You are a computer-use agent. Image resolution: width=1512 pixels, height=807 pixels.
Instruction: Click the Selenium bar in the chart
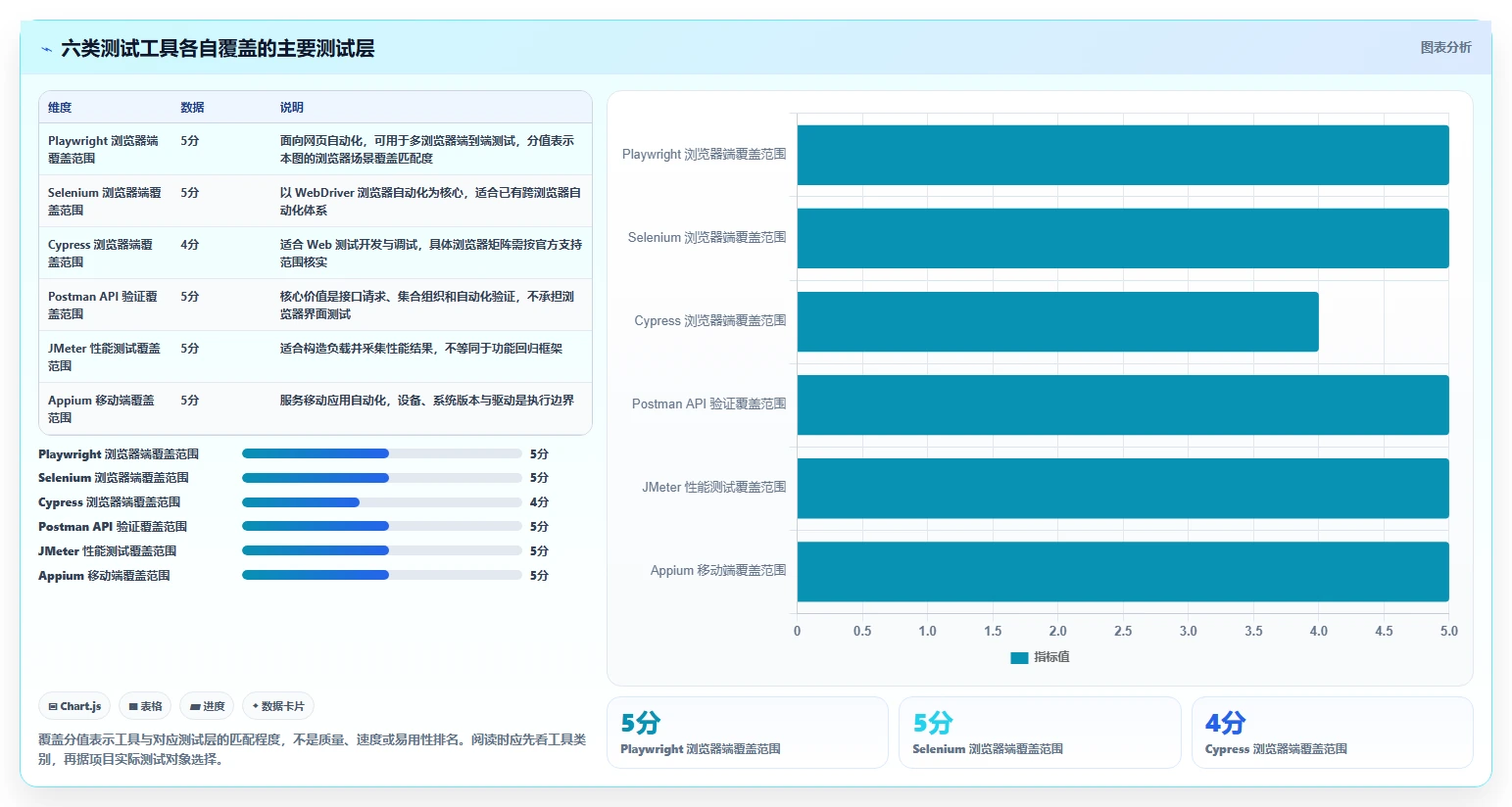coord(1123,238)
